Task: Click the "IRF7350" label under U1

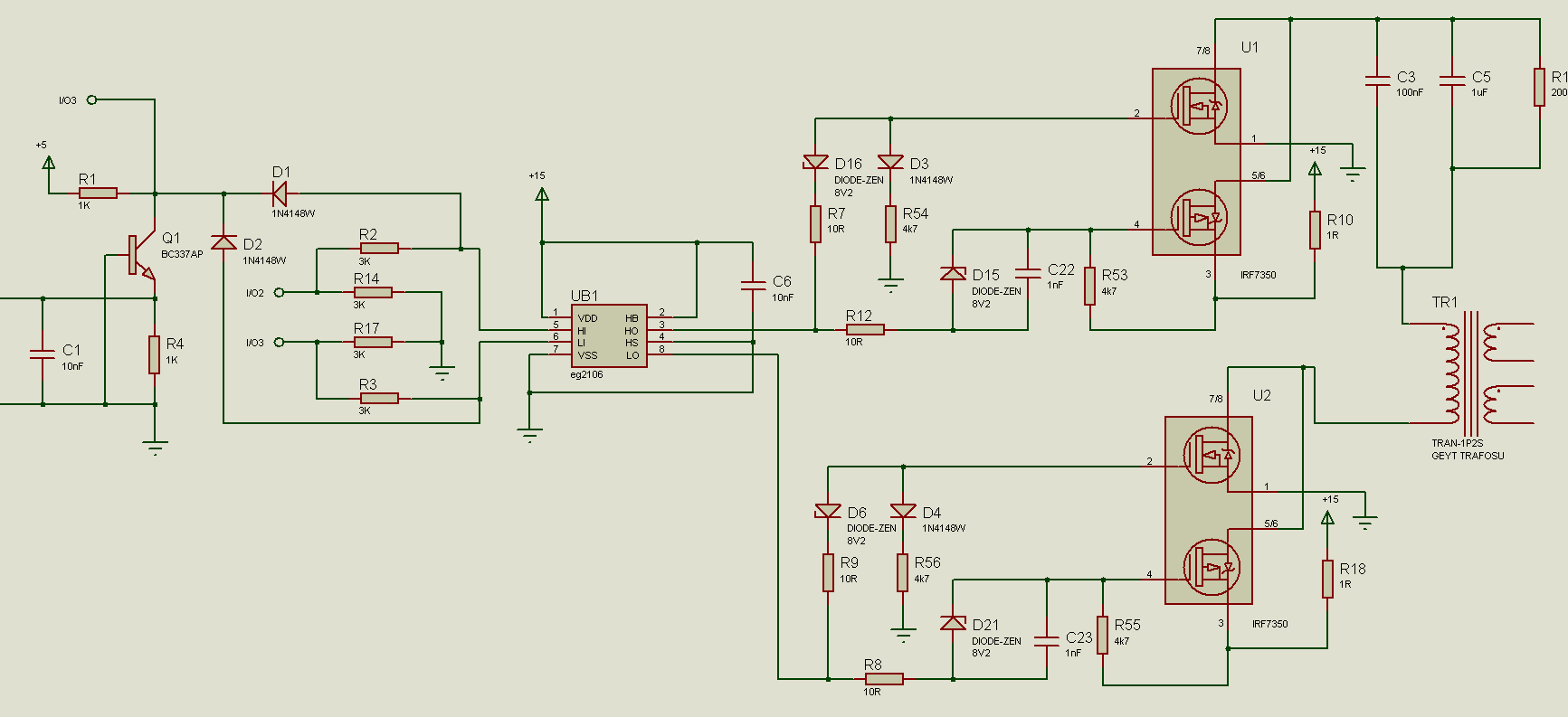Action: [x=1259, y=275]
